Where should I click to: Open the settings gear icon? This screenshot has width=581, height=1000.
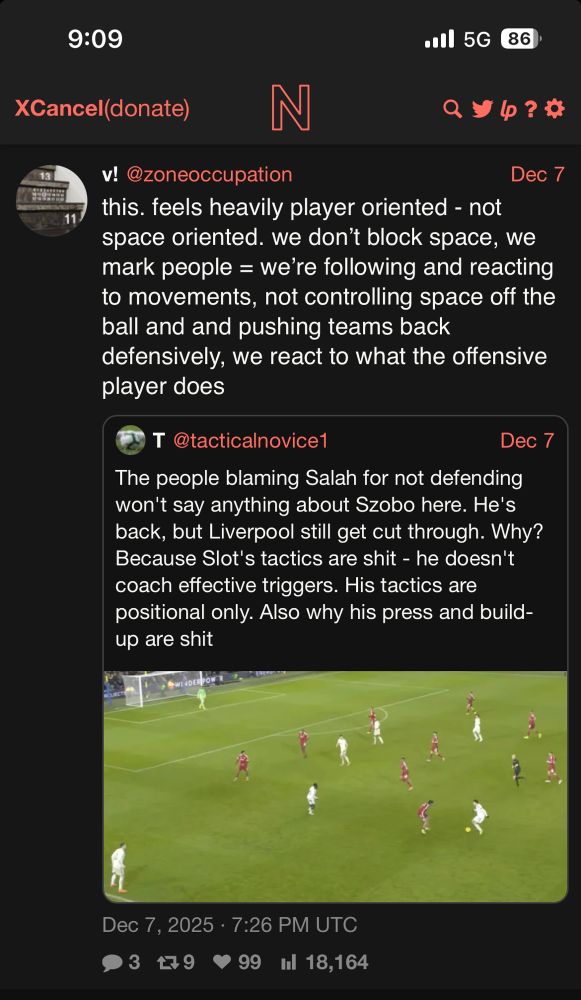(554, 109)
